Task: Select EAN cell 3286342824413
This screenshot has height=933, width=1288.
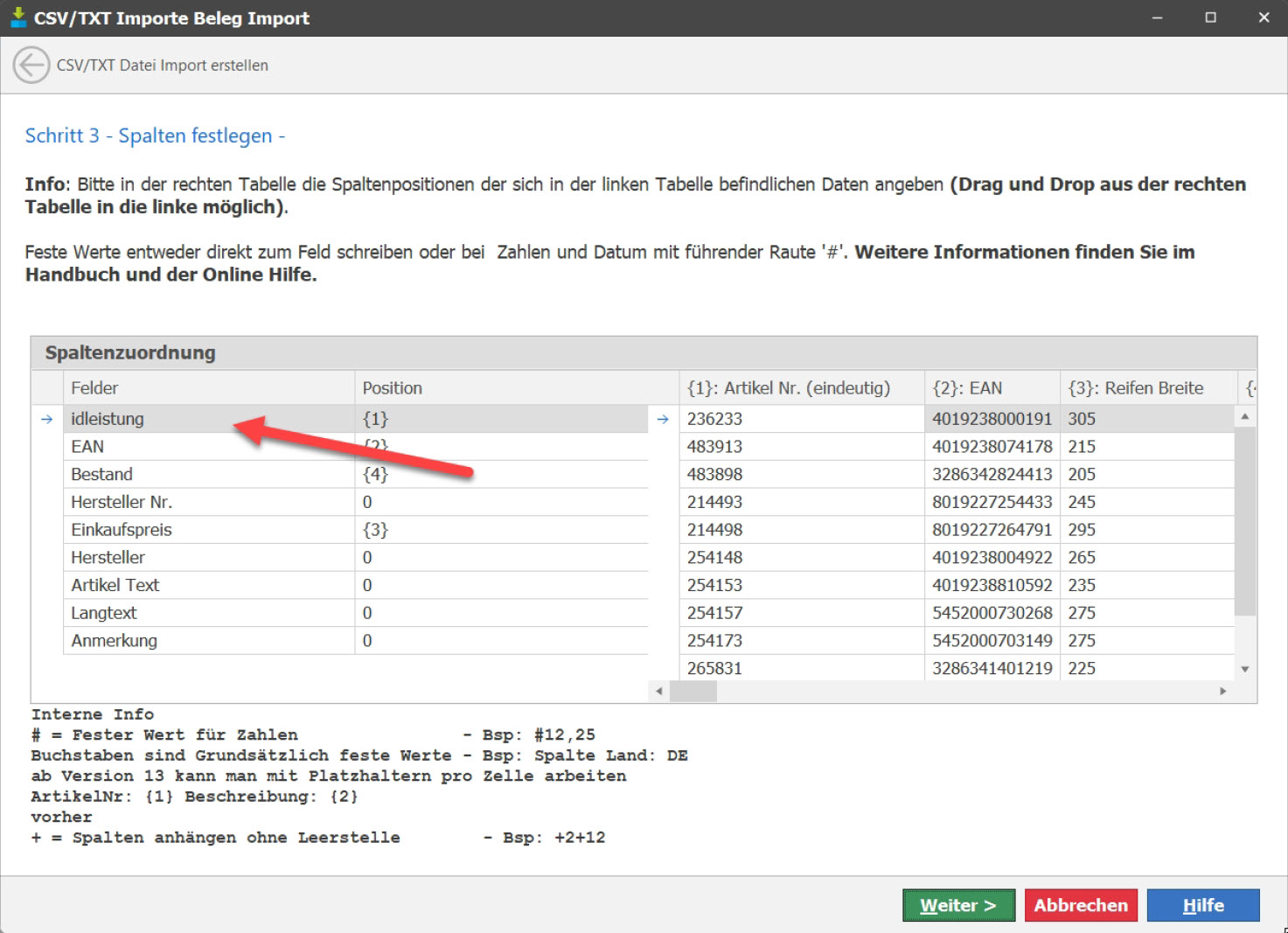Action: (992, 474)
